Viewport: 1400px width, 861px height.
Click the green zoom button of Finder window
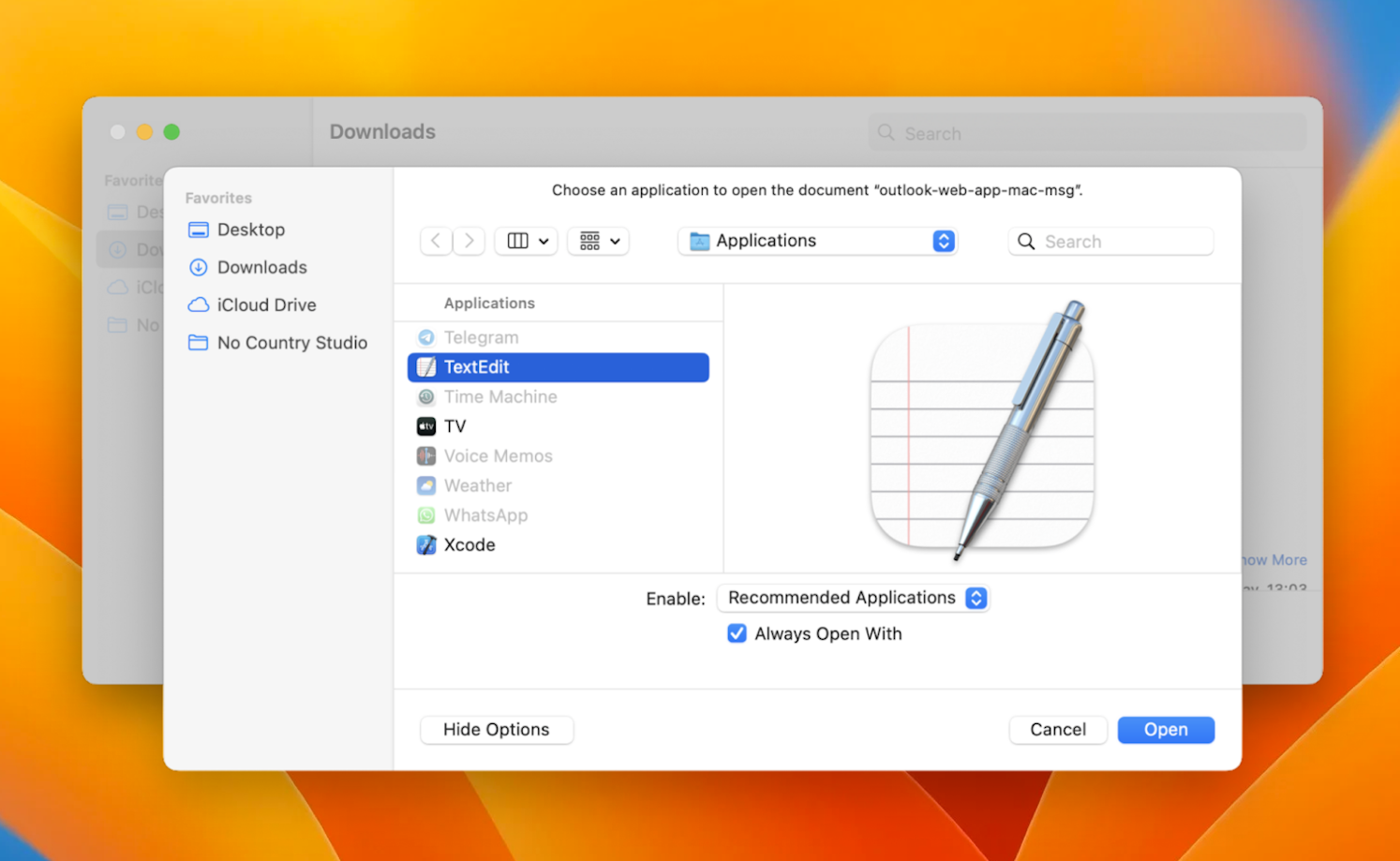pos(171,132)
